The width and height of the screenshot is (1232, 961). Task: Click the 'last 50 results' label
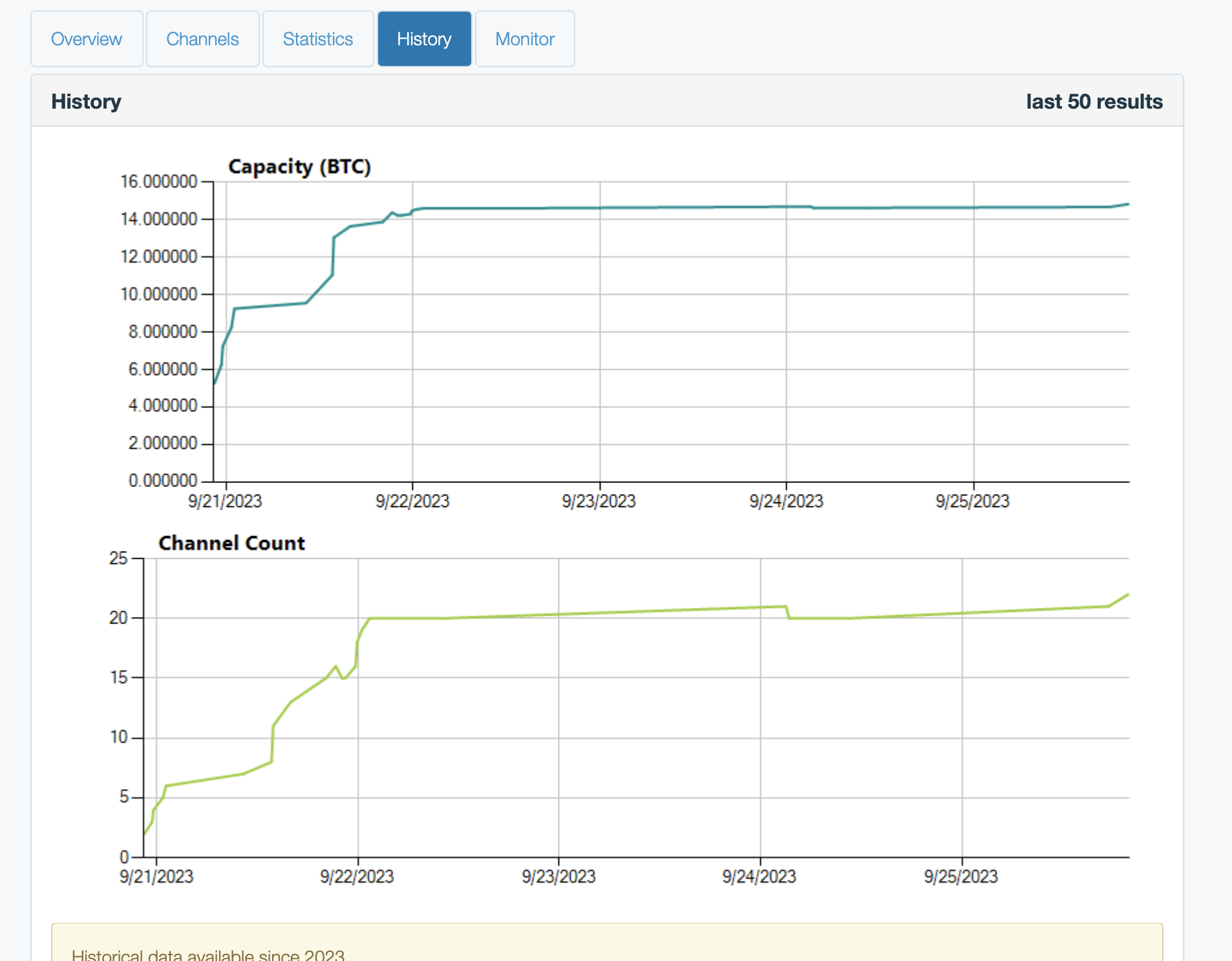(x=1094, y=102)
